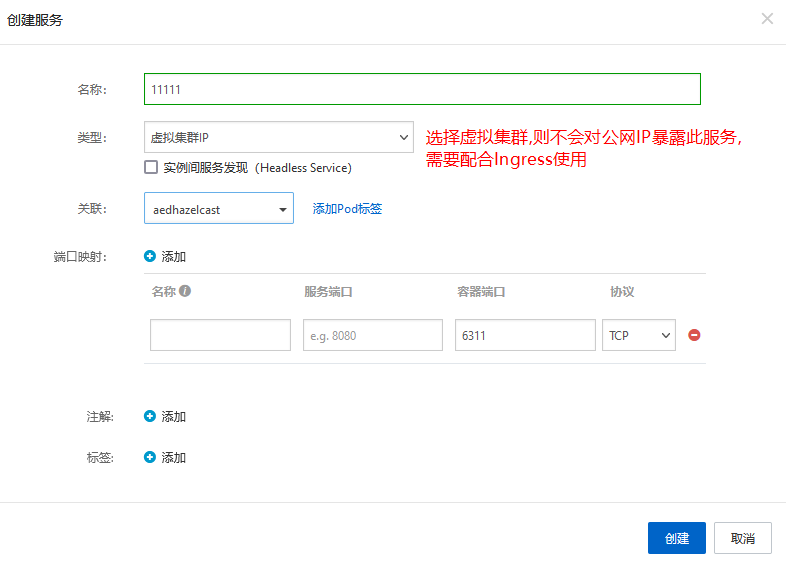Open the 类型 dropdown showing 虚拟集群IP

click(278, 137)
